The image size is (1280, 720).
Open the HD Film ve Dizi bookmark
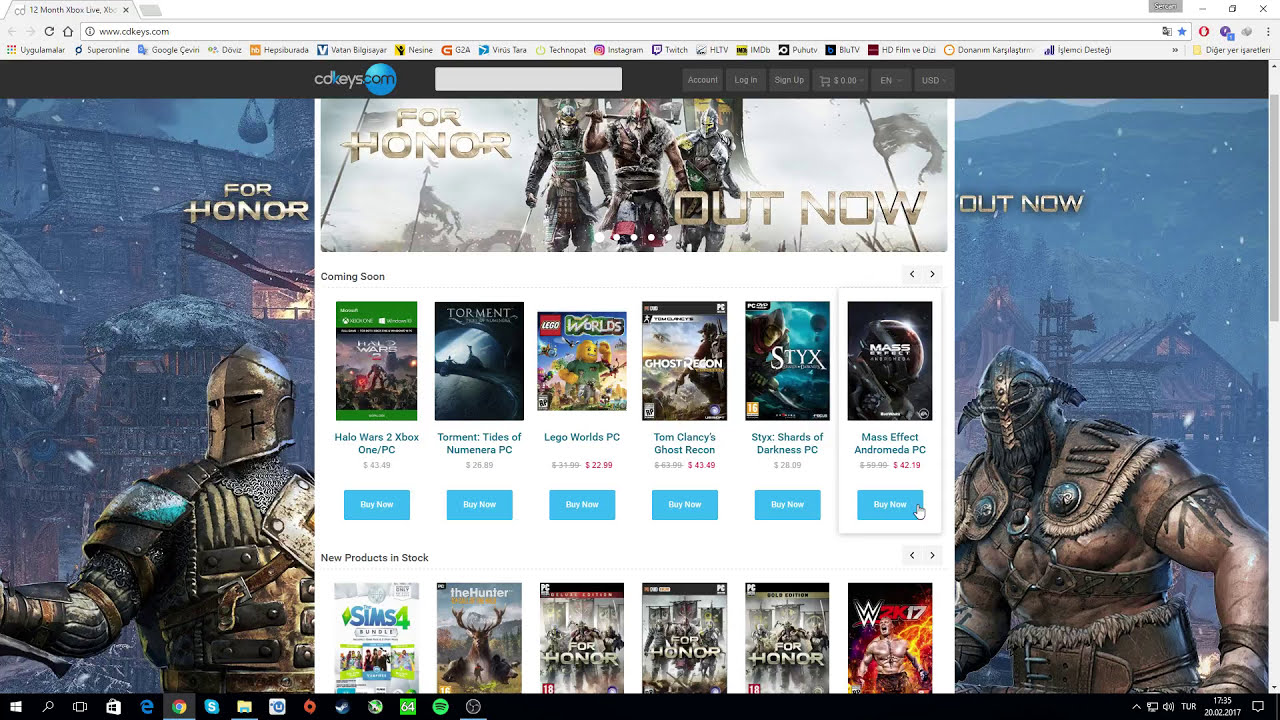[902, 50]
